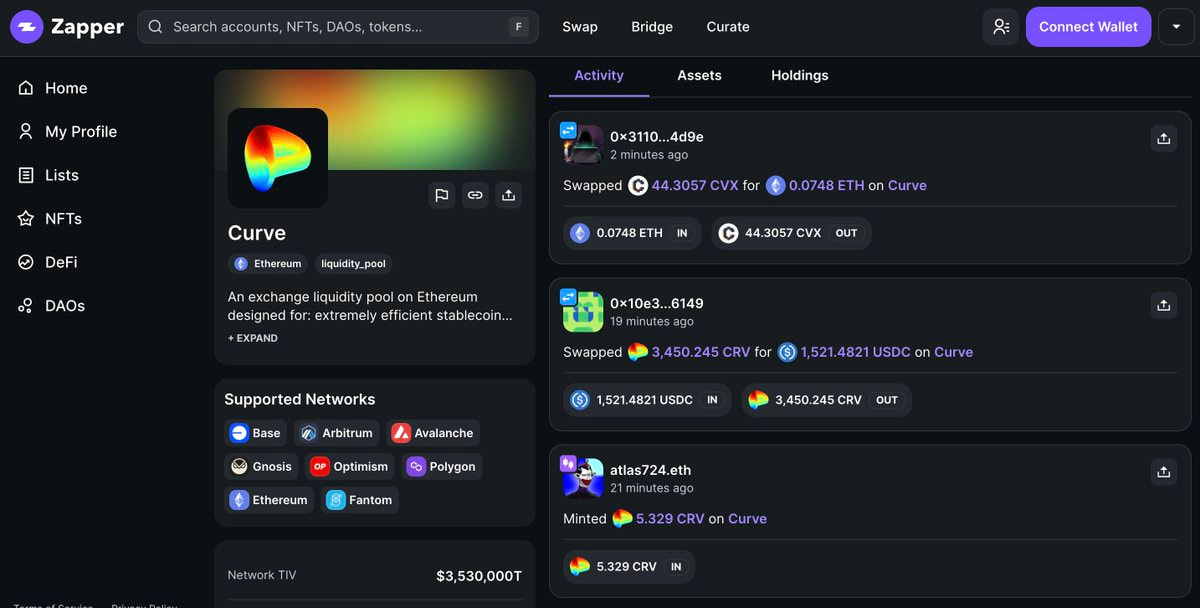
Task: Click the '21 minutes ago' timestamp
Action: tap(652, 489)
